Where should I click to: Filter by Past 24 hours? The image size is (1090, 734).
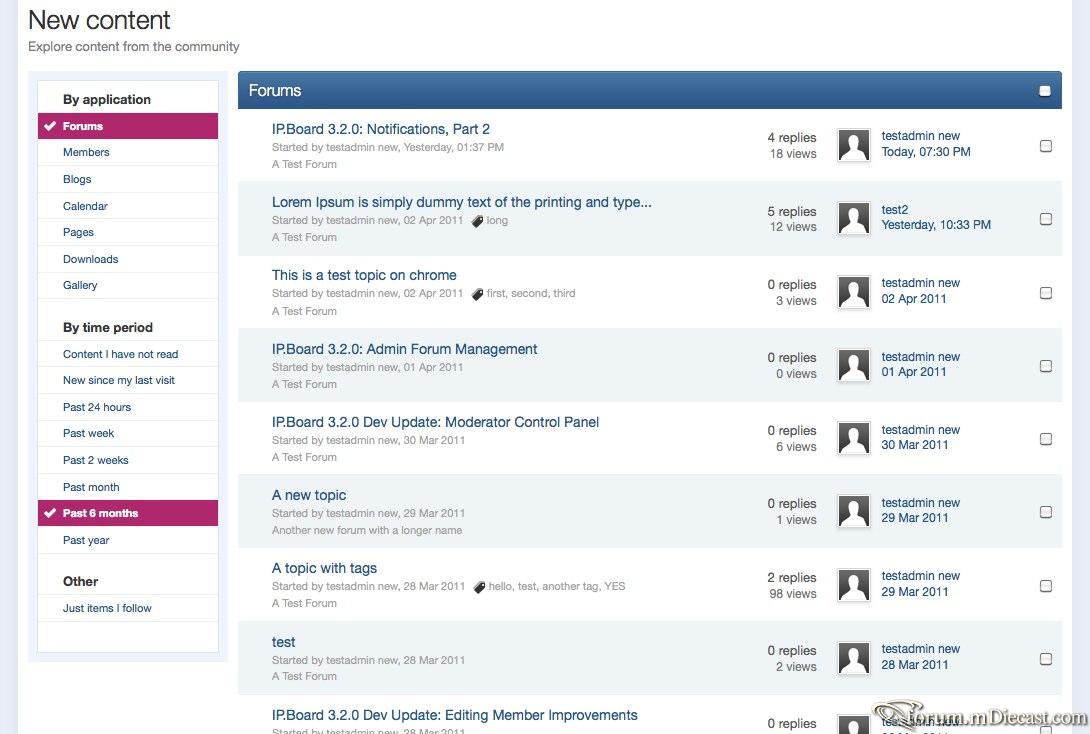tap(128, 407)
